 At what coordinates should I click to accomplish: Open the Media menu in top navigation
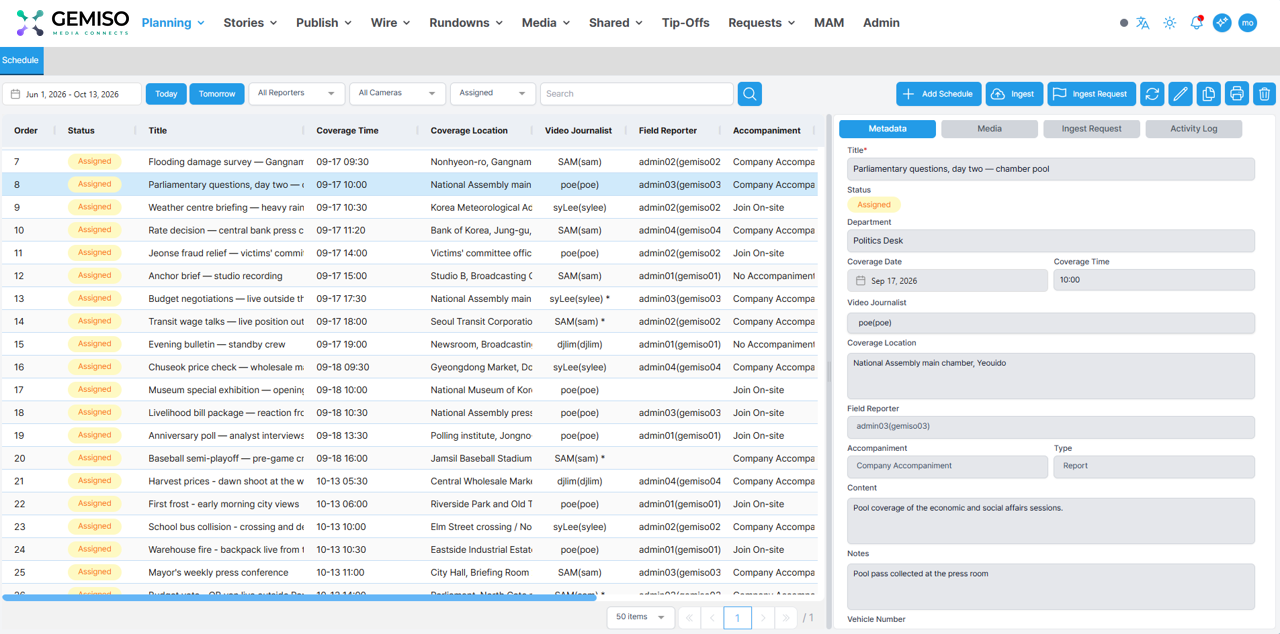[546, 23]
